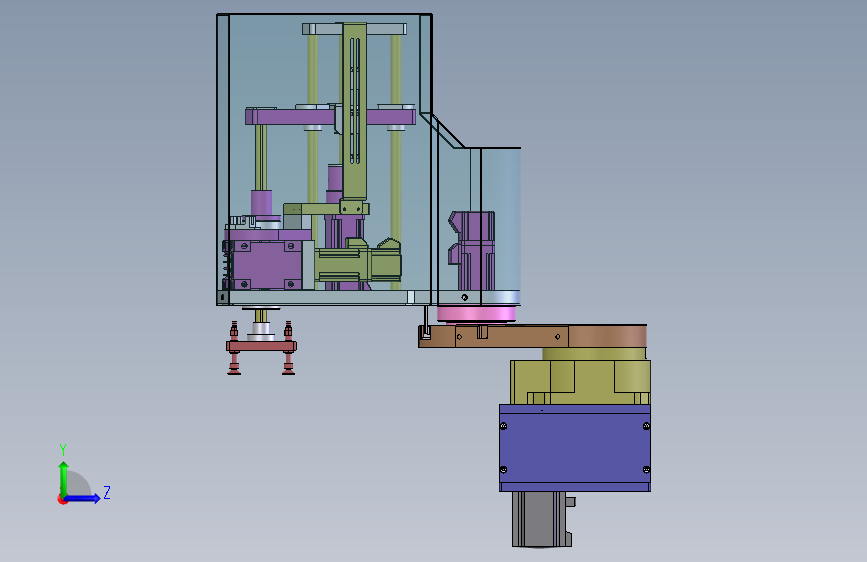The width and height of the screenshot is (867, 562).
Task: Select the pink ring under the enclosure
Action: pyautogui.click(x=476, y=315)
